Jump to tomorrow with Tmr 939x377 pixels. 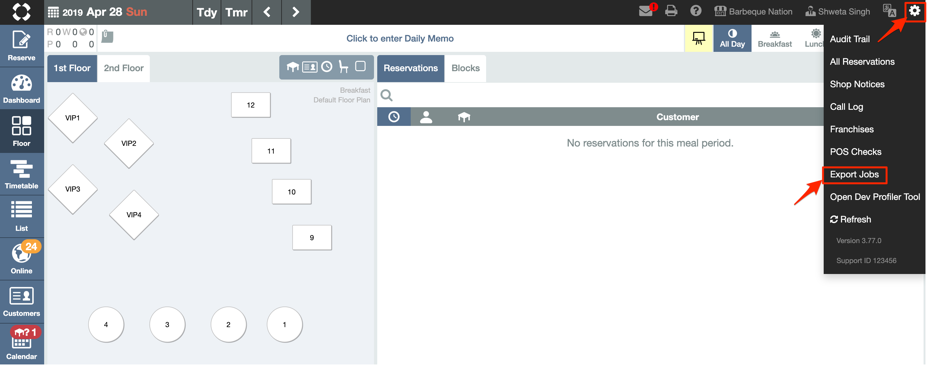pos(237,12)
